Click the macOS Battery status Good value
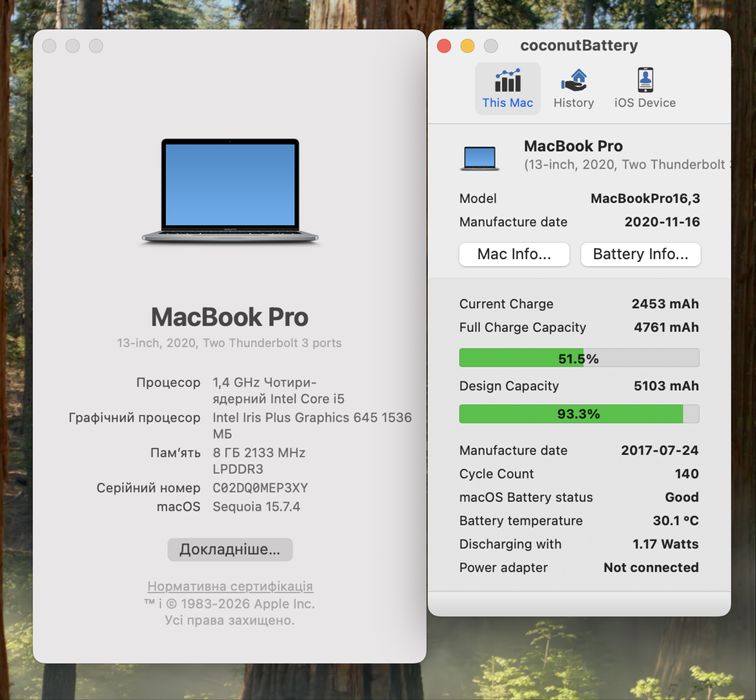The height and width of the screenshot is (700, 756). (682, 497)
